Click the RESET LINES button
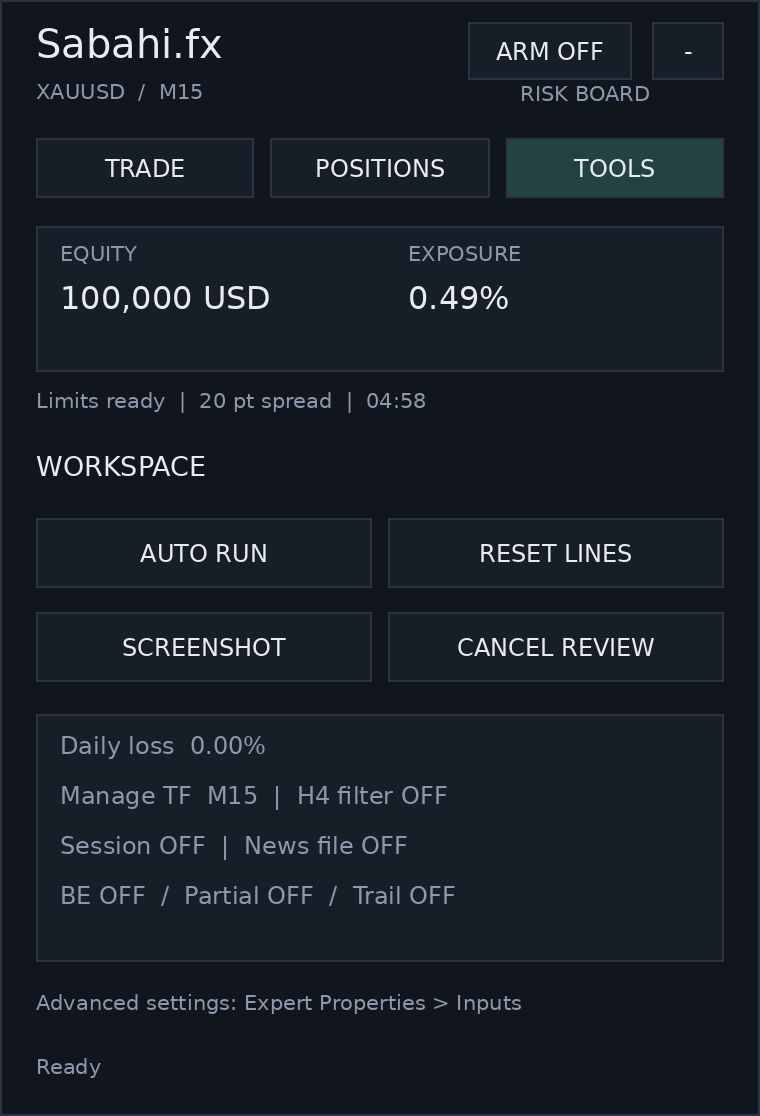 coord(555,553)
